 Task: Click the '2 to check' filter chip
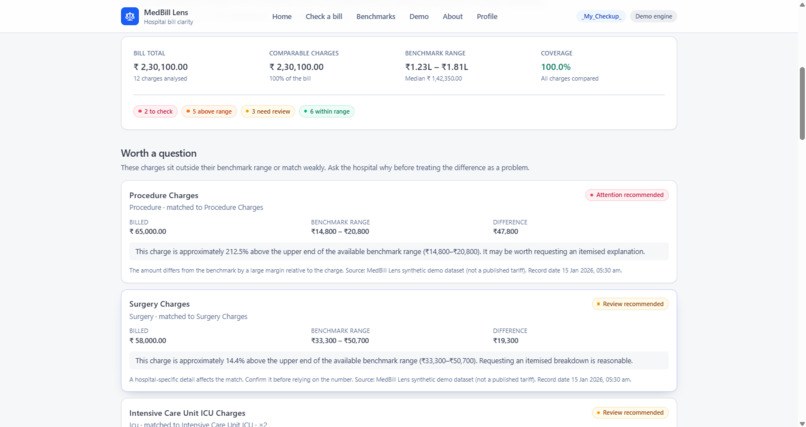tap(155, 112)
